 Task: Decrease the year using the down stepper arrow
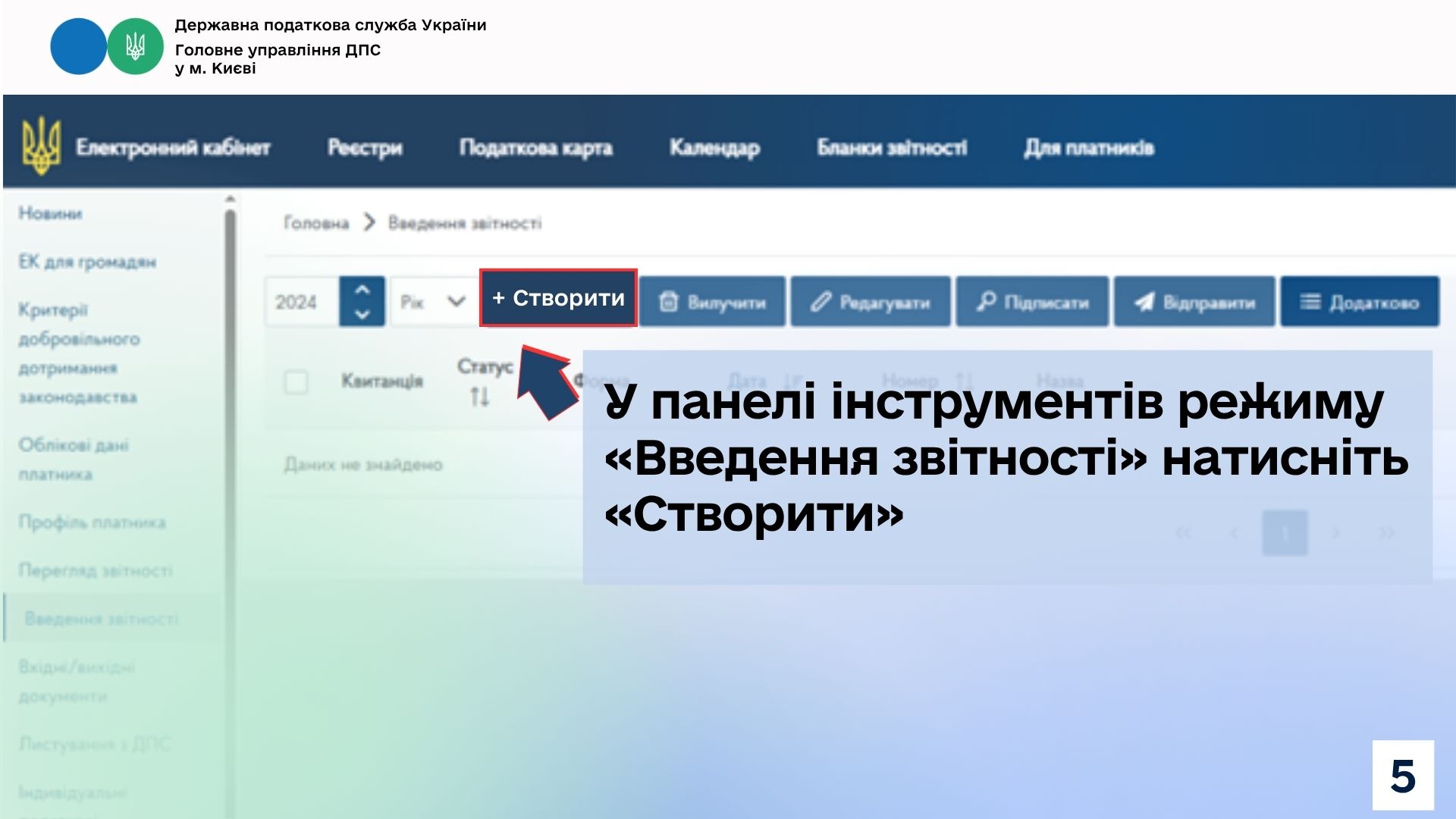click(362, 313)
